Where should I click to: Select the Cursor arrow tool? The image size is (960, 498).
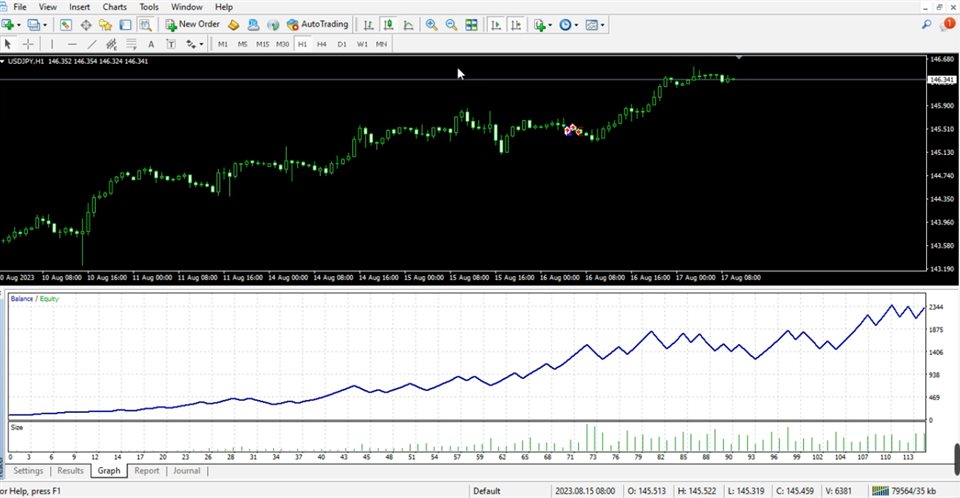(8, 44)
